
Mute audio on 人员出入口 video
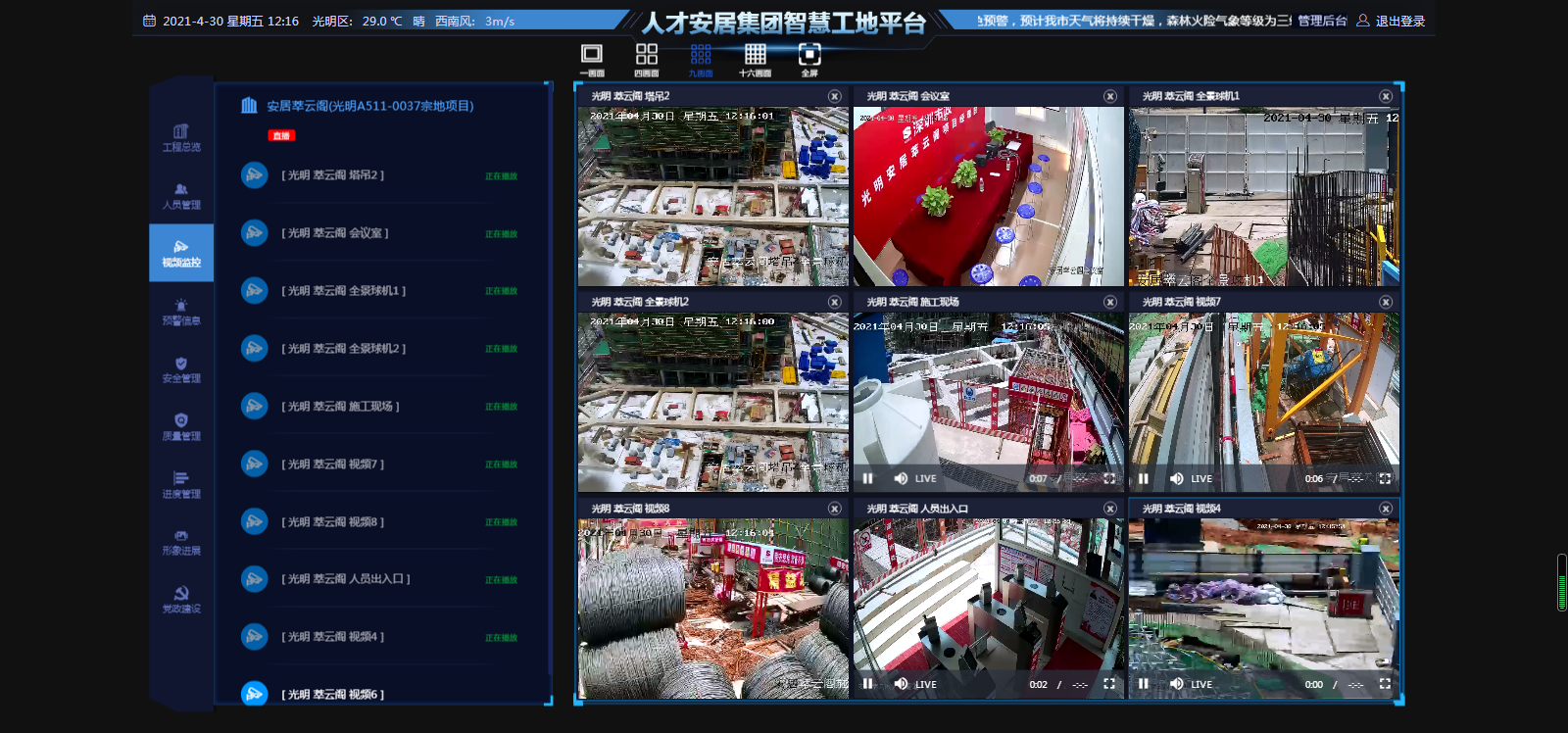(901, 684)
